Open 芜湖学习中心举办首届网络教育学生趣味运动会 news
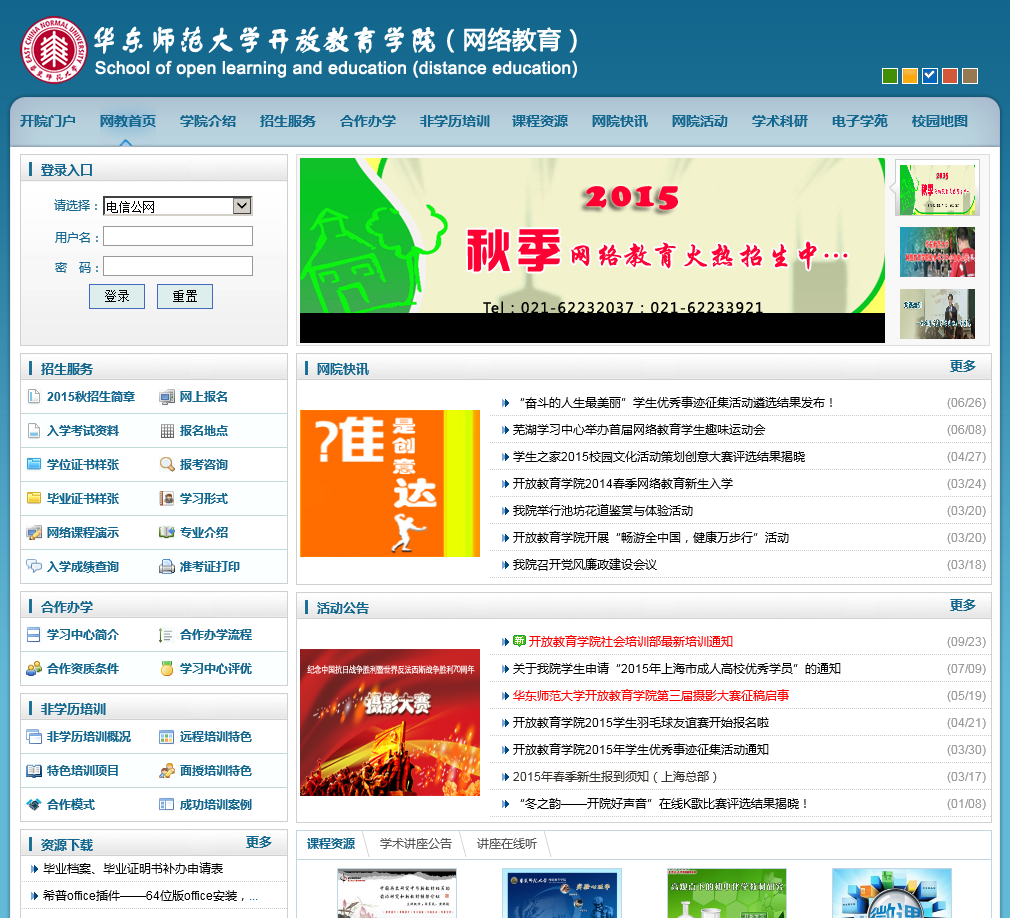 pos(639,430)
